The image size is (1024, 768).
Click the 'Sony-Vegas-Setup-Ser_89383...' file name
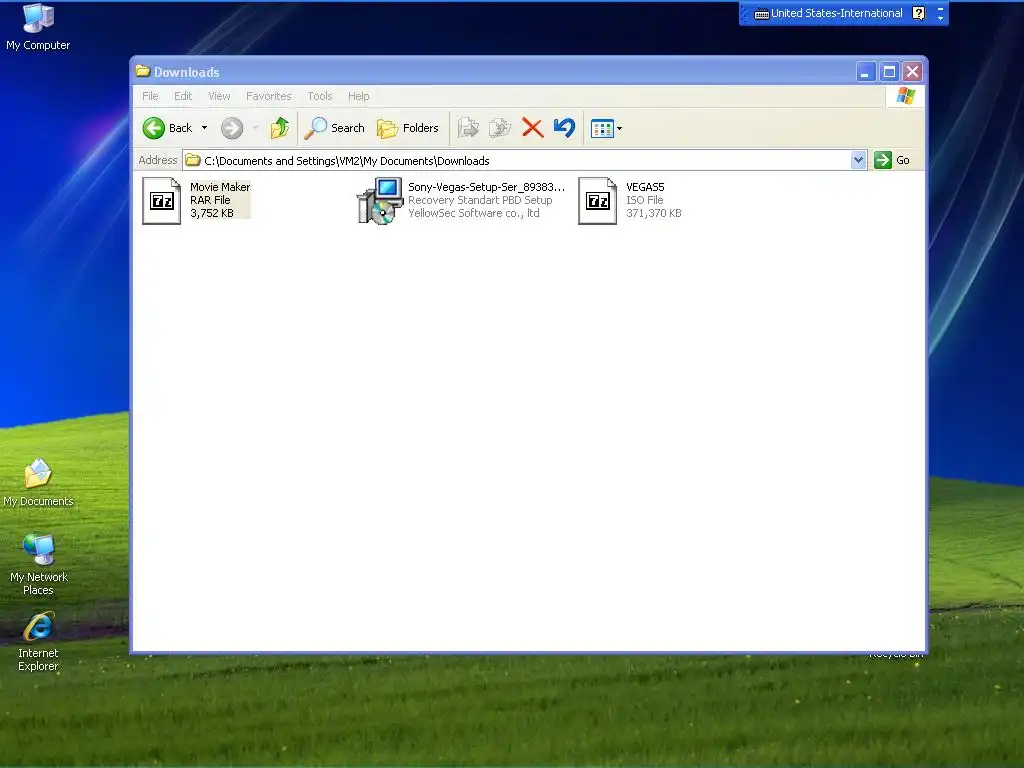point(487,187)
